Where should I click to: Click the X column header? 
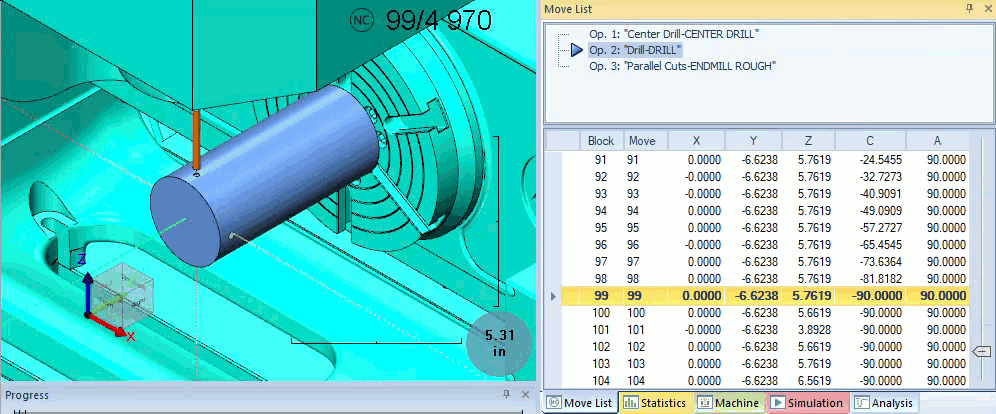click(696, 141)
